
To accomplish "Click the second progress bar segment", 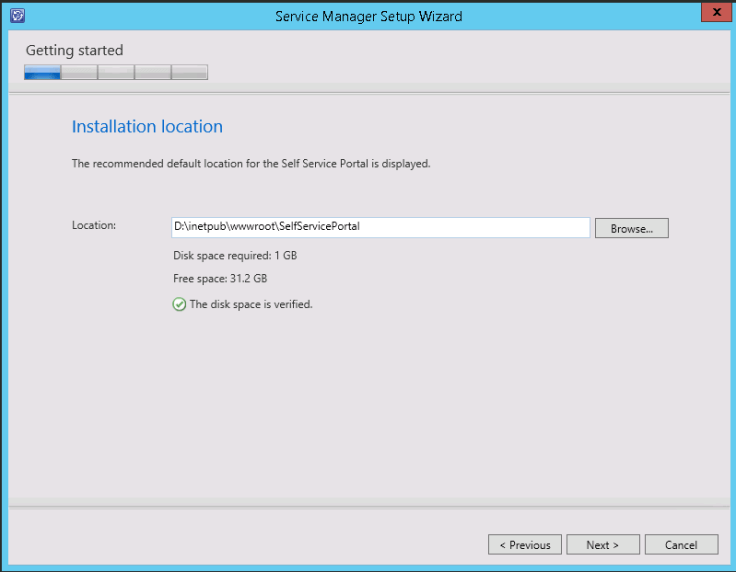I will (79, 72).
